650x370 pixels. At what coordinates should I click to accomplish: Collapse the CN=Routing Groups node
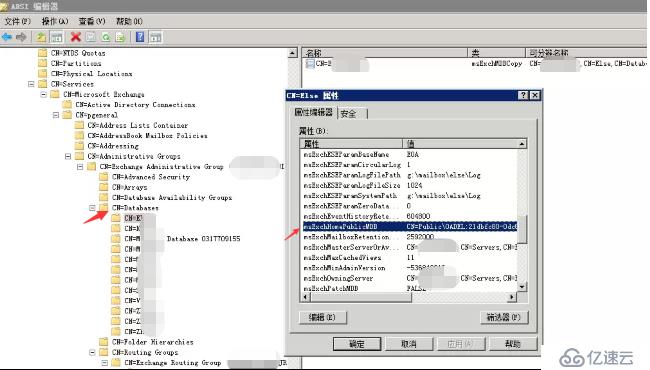(x=92, y=353)
